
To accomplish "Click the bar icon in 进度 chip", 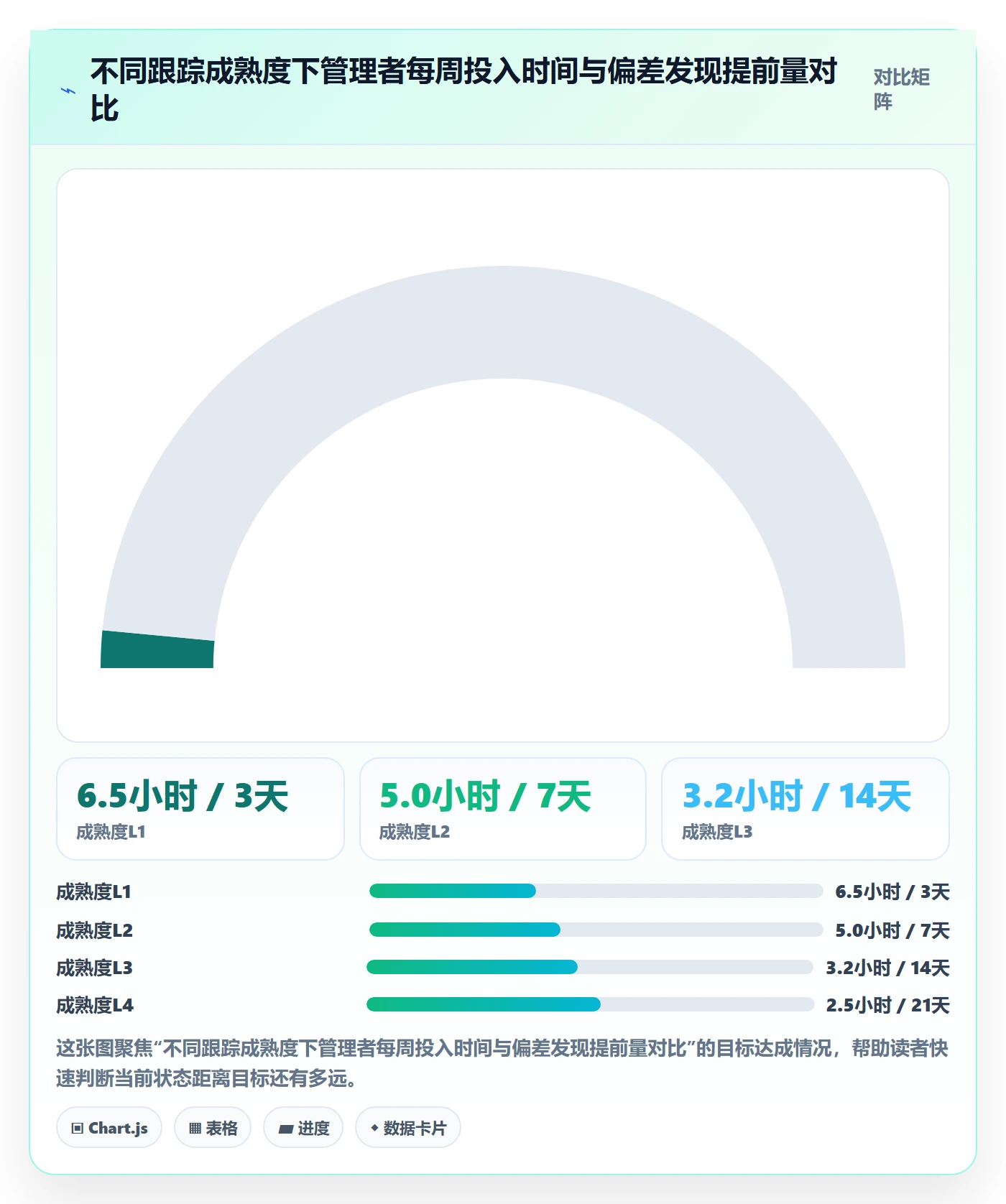I will click(285, 1129).
